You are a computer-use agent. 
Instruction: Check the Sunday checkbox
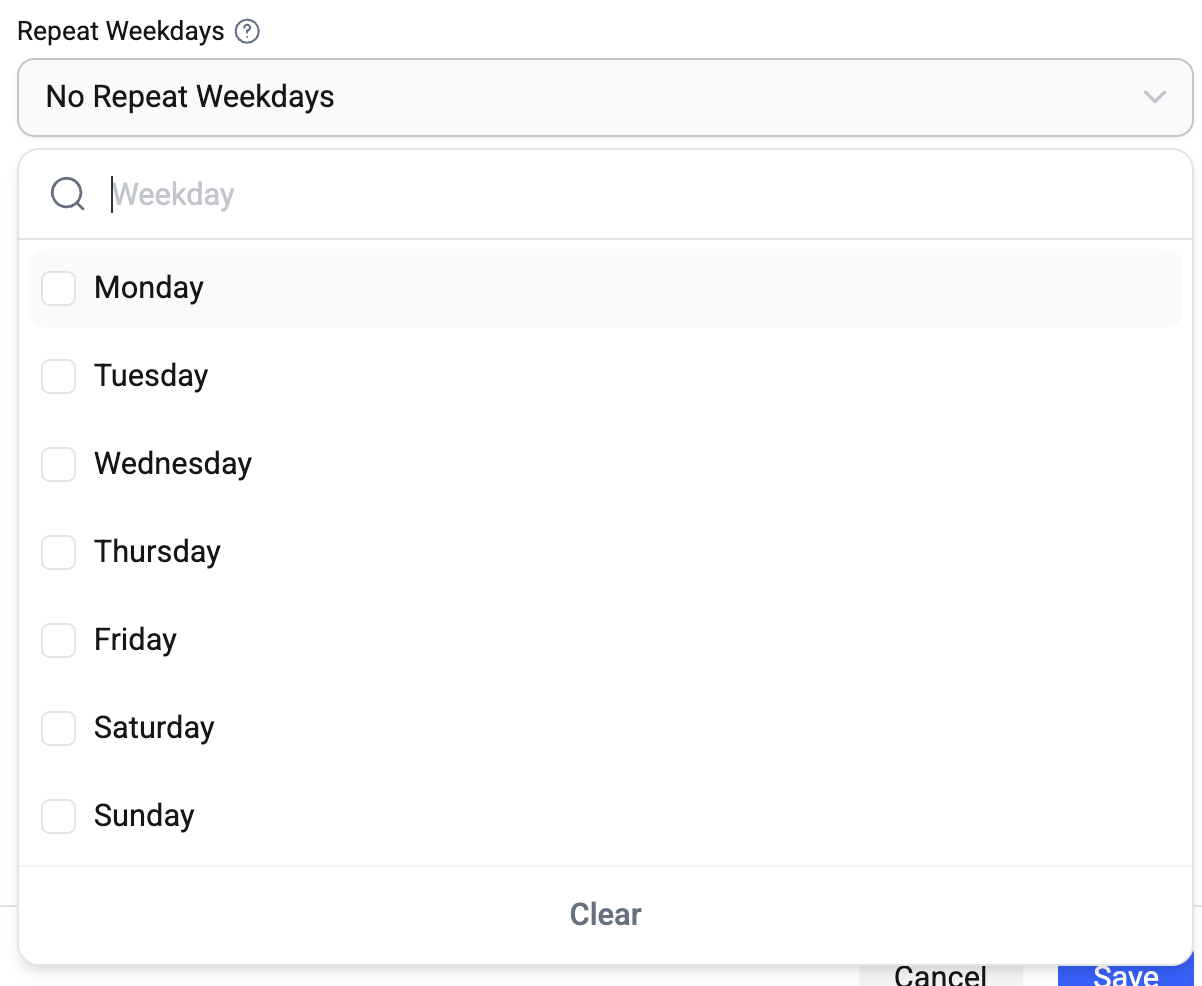(x=59, y=817)
